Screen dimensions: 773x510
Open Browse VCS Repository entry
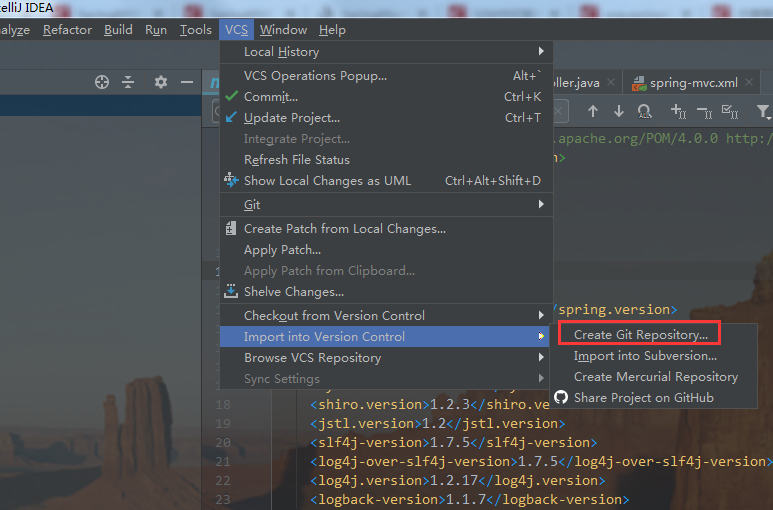pyautogui.click(x=386, y=358)
